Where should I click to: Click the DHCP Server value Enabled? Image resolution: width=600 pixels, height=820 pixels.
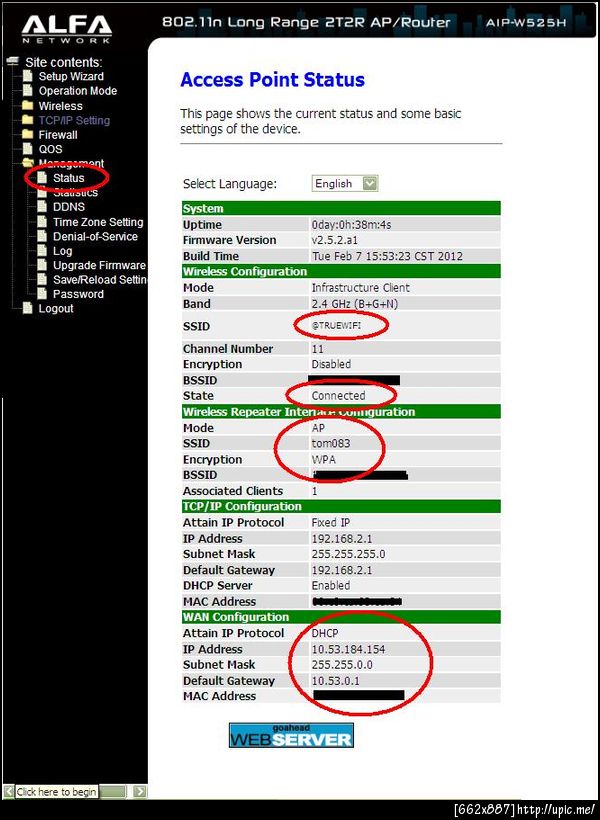pyautogui.click(x=331, y=586)
